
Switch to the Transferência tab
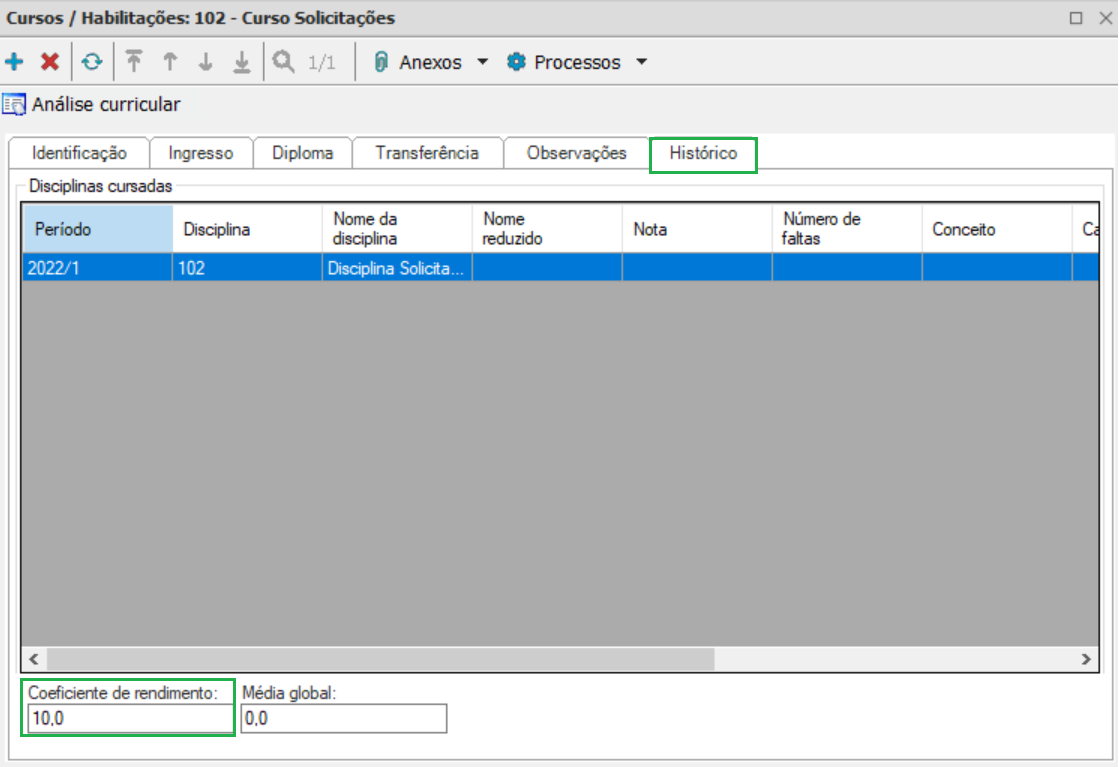coord(427,153)
